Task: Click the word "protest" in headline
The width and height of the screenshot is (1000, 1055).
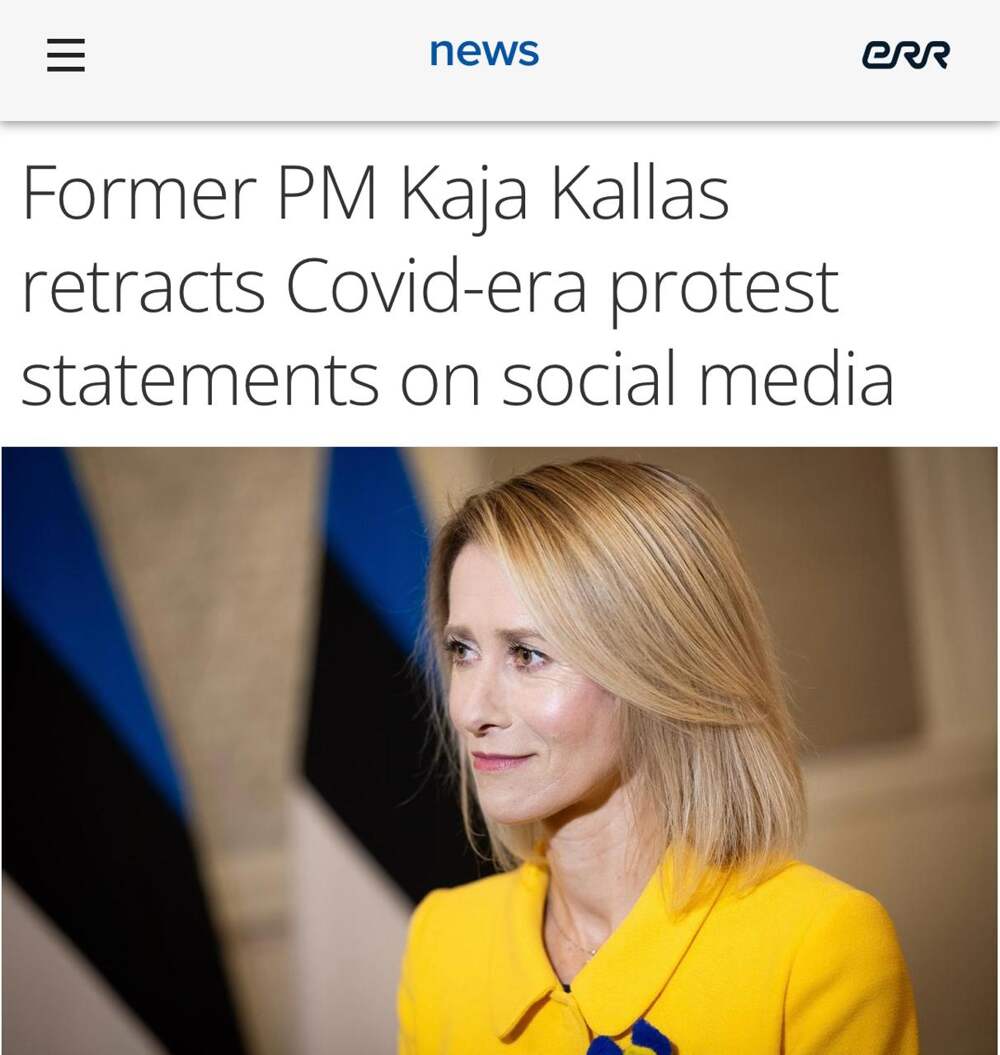Action: point(723,290)
